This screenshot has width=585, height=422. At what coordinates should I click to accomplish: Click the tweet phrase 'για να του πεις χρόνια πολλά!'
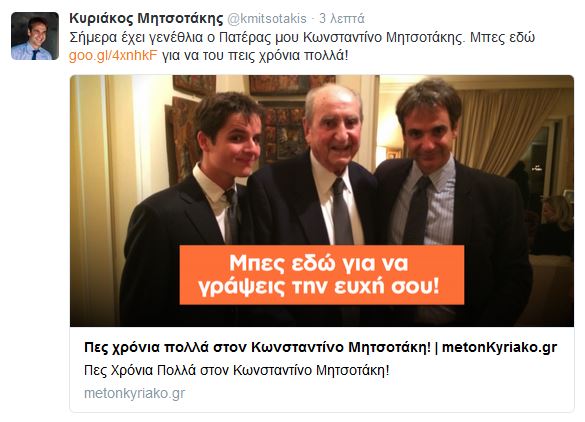tap(255, 56)
